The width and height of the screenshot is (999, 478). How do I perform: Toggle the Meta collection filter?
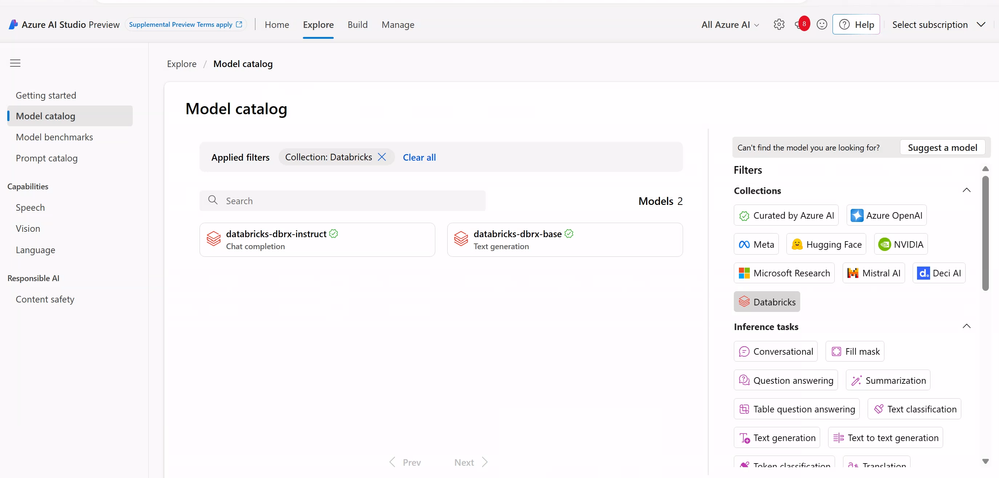coord(756,245)
